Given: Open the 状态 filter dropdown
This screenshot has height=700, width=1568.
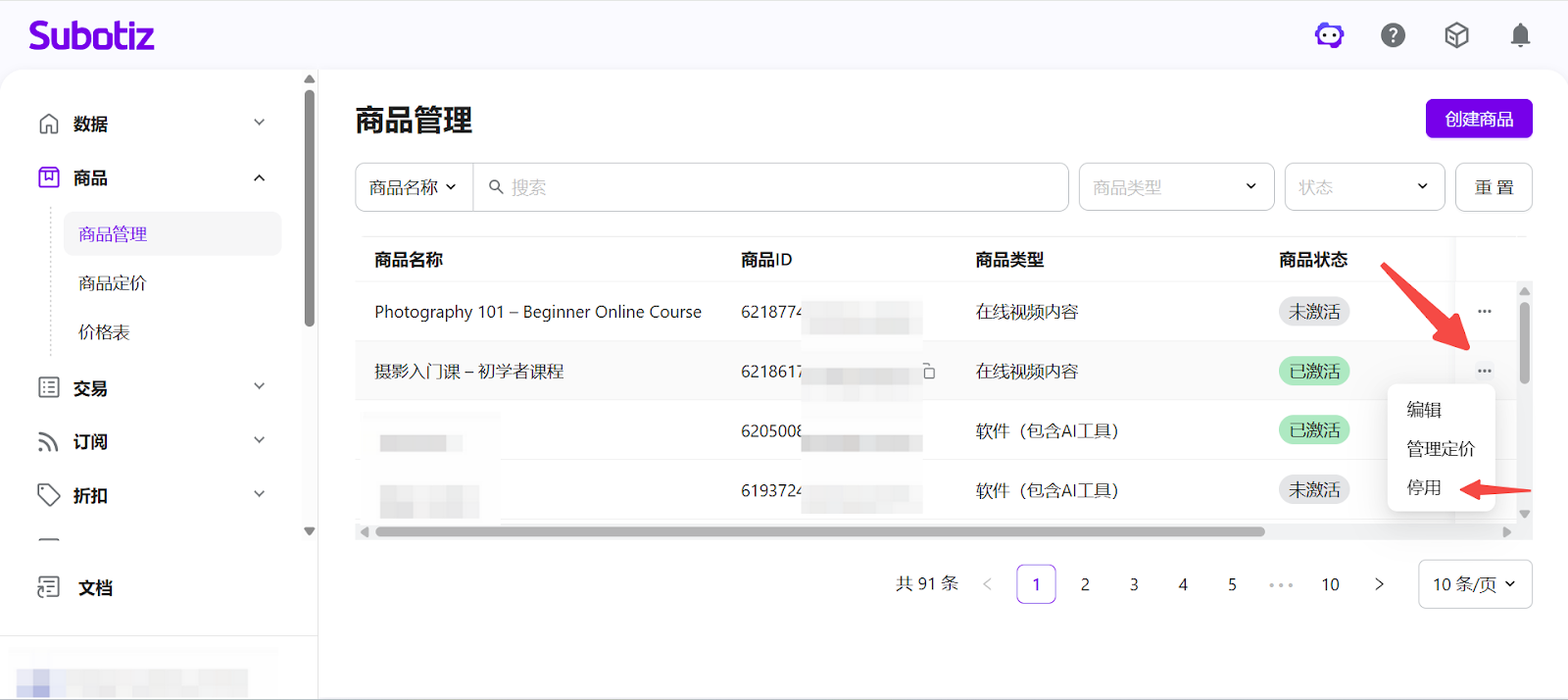Looking at the screenshot, I should coord(1364,187).
